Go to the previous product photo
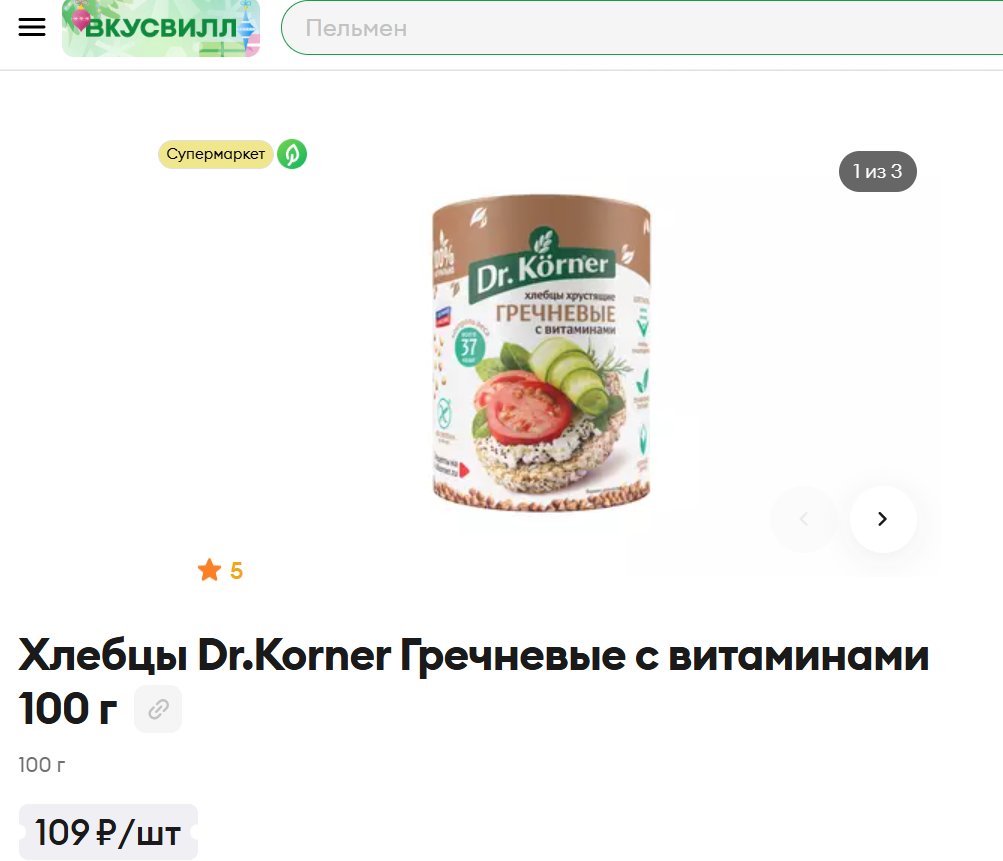 [x=804, y=519]
